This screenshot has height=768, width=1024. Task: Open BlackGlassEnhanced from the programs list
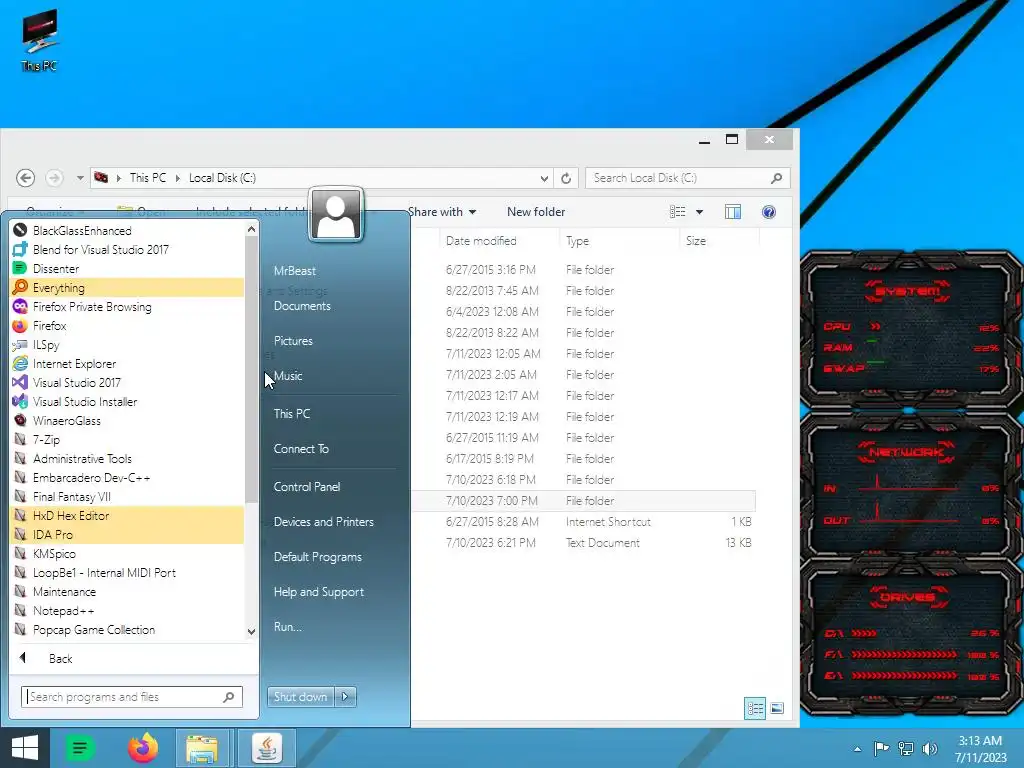pyautogui.click(x=127, y=231)
